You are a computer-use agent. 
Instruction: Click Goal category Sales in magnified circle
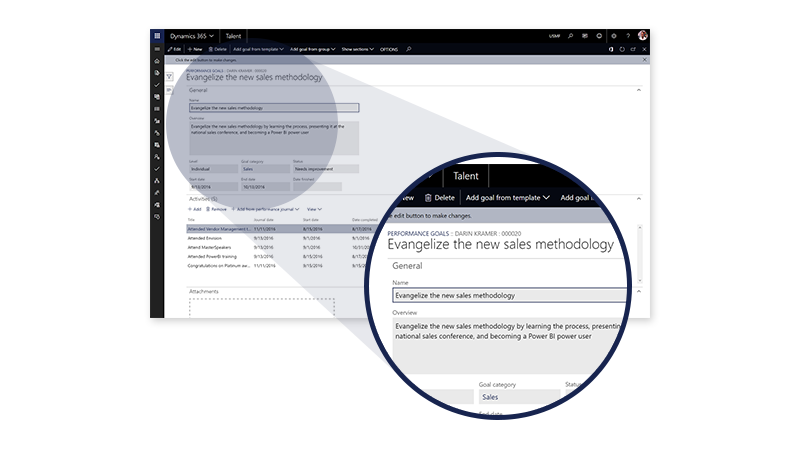[519, 397]
